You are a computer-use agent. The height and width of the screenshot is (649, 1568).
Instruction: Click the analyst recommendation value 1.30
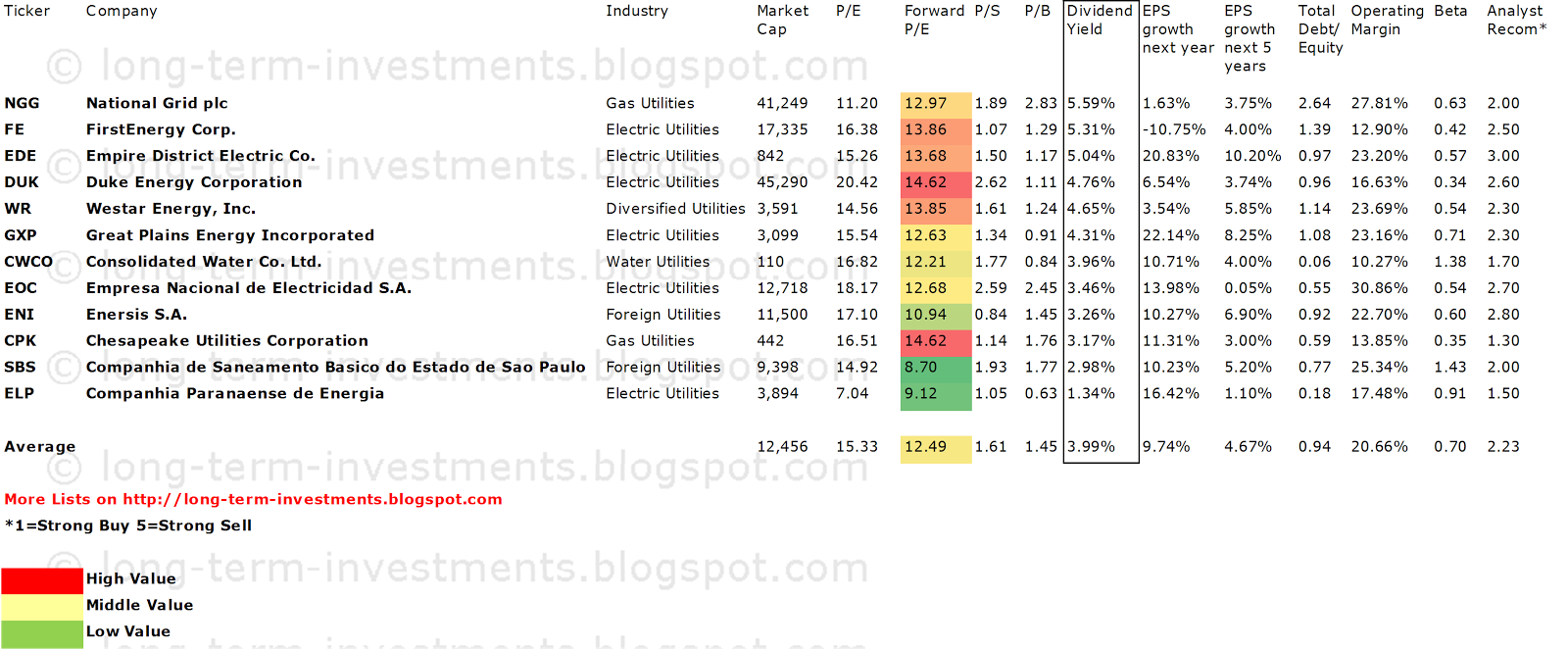[1503, 341]
